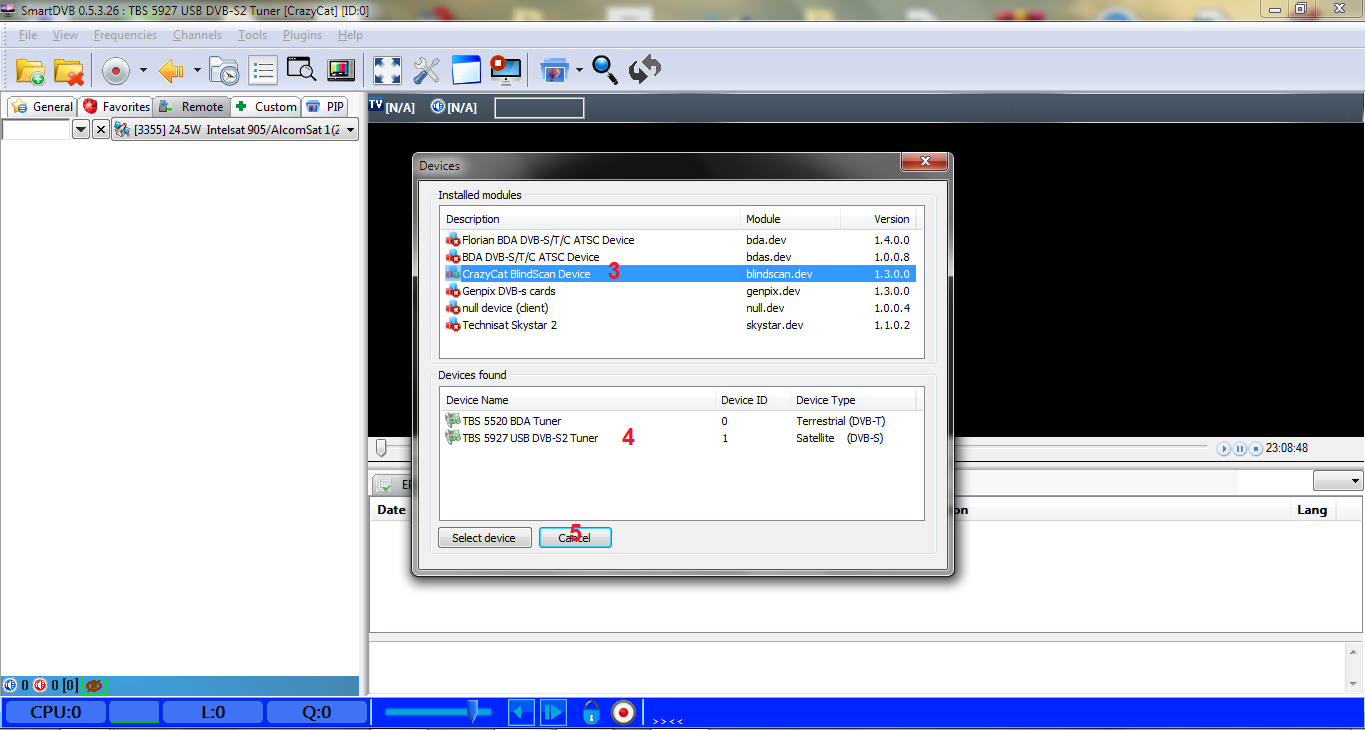Click the bottom bar record button

click(623, 712)
